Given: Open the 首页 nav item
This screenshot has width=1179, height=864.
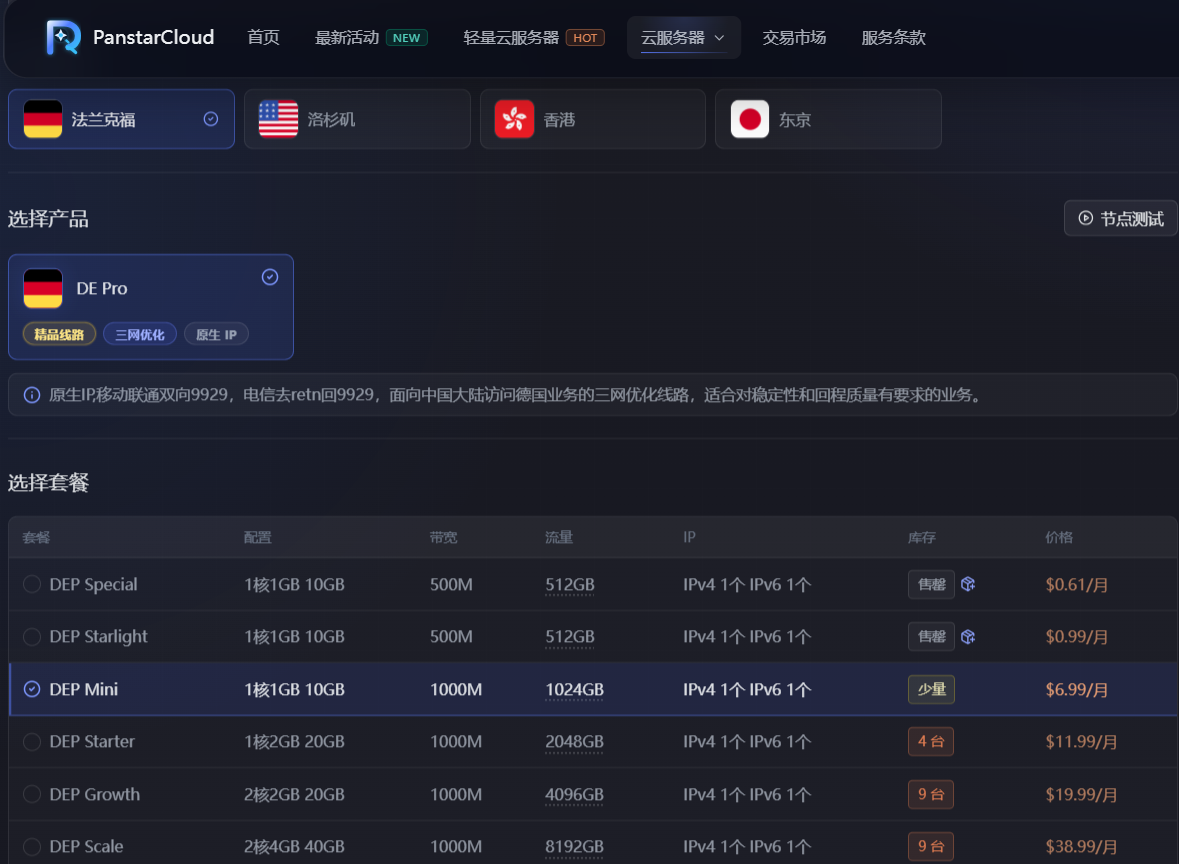Looking at the screenshot, I should pyautogui.click(x=263, y=38).
